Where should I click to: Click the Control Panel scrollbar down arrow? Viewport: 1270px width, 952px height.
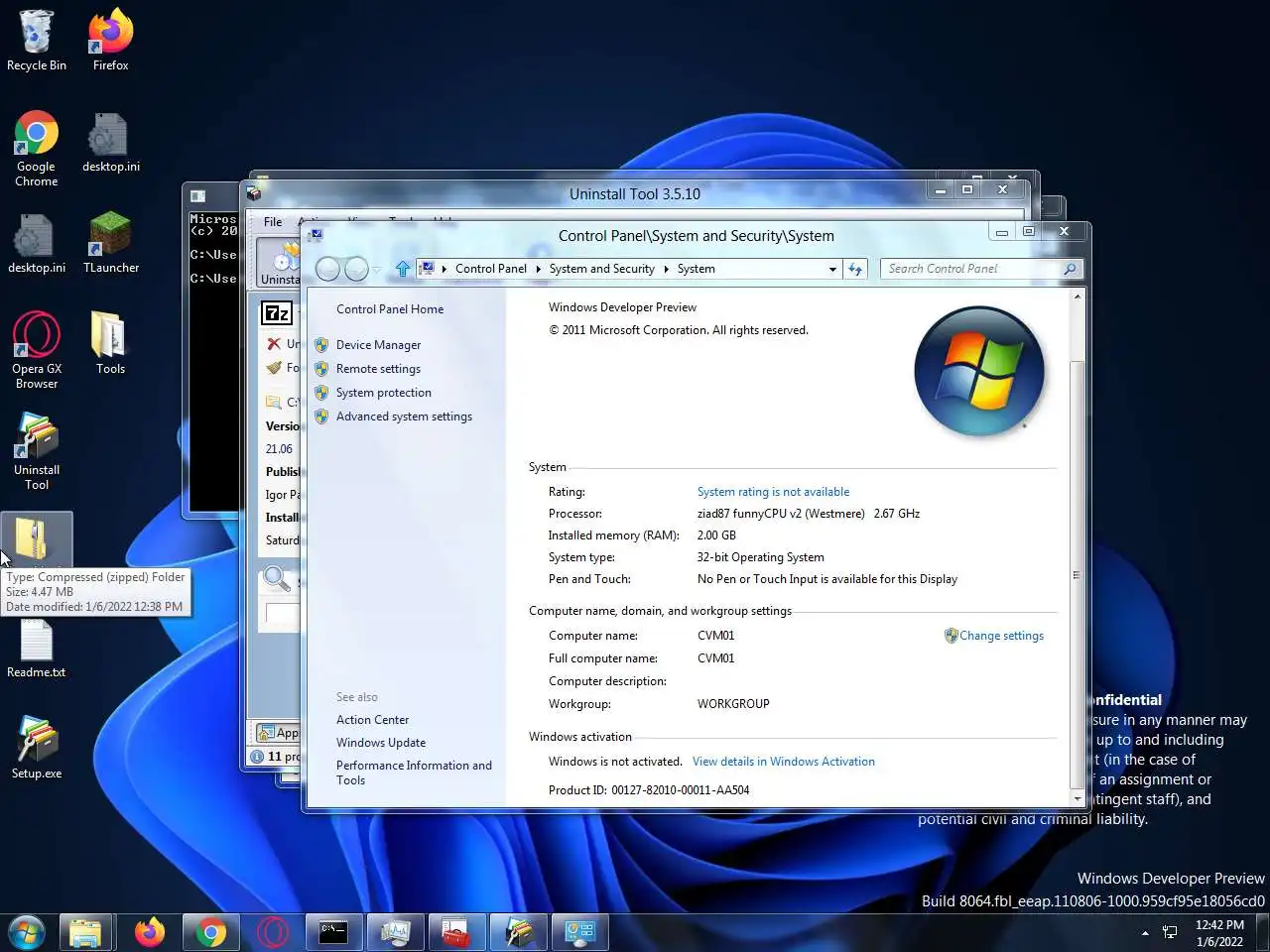1078,798
